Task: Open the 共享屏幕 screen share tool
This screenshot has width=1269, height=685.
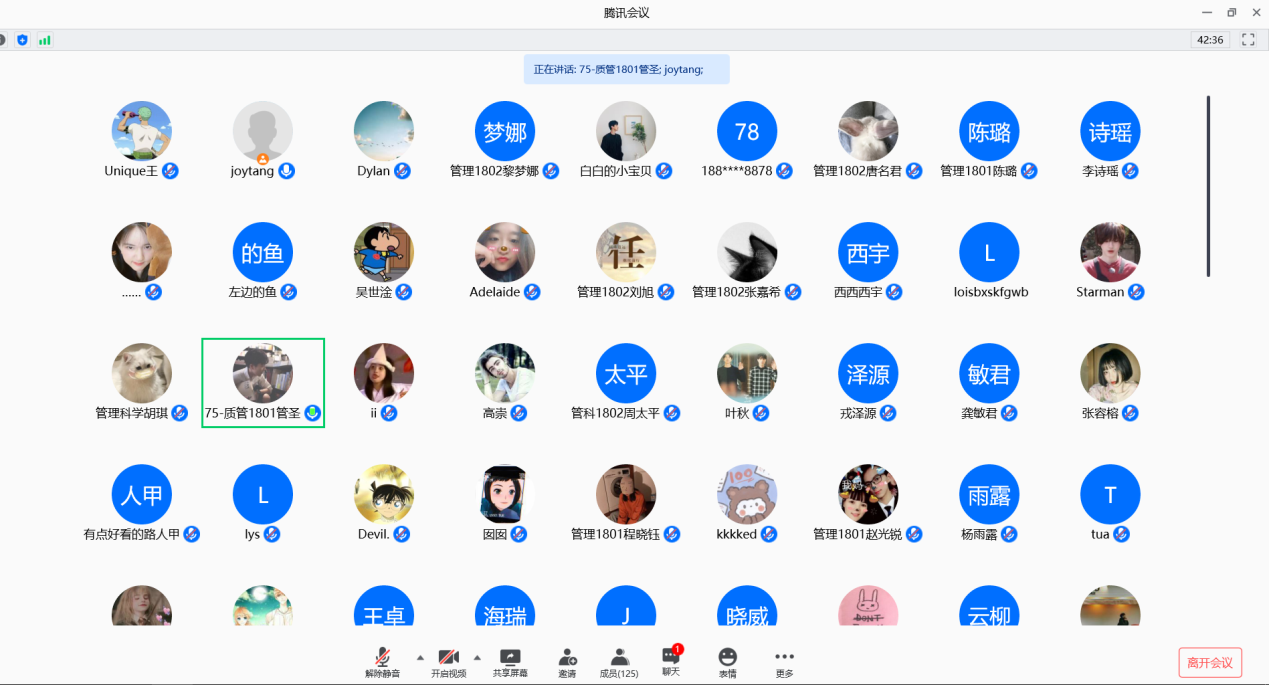Action: click(x=510, y=662)
